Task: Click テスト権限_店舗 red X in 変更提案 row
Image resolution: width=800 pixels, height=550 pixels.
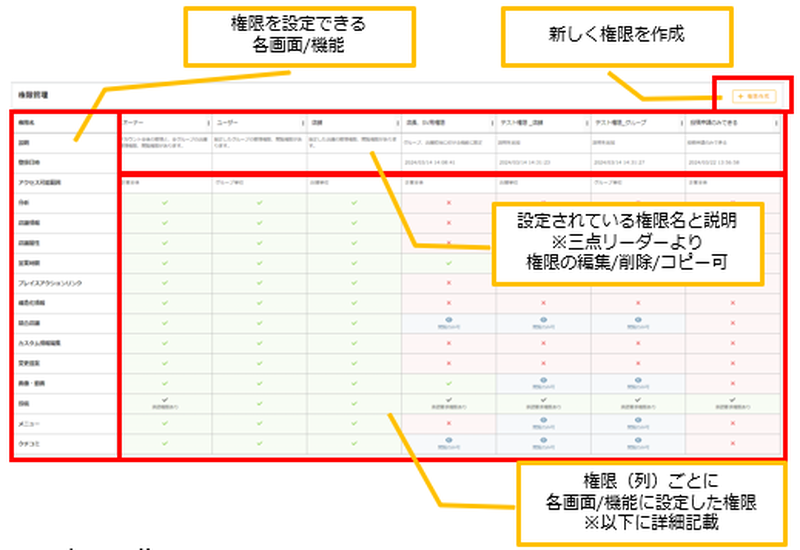Action: coord(544,362)
